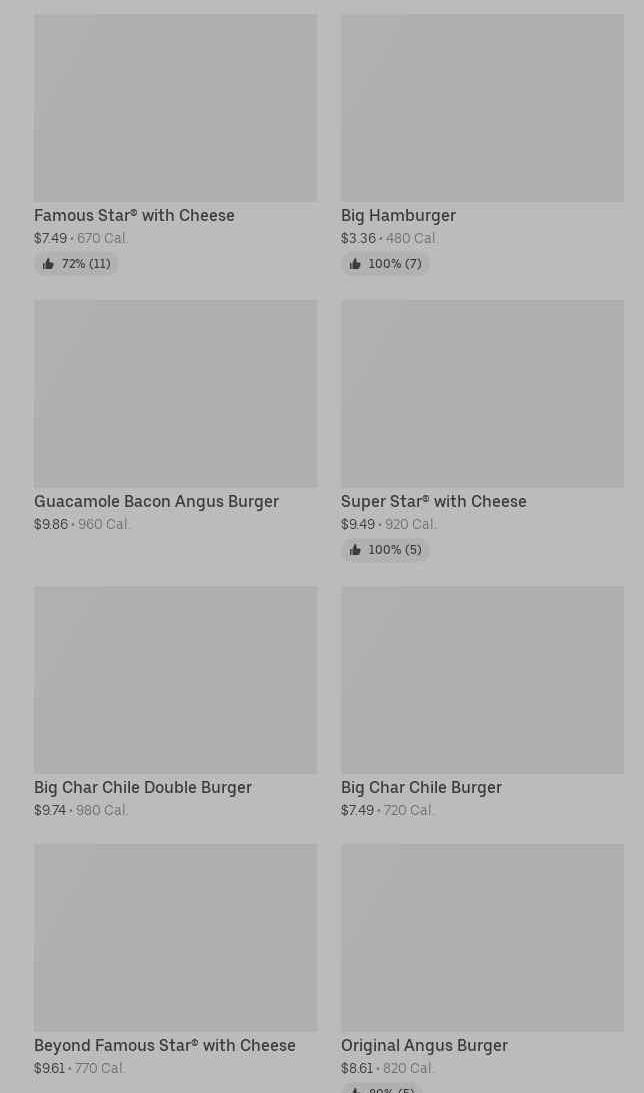Click thumbs-up icon beside 72% (11) rating
Viewport: 644px width, 1093px height.
point(48,264)
